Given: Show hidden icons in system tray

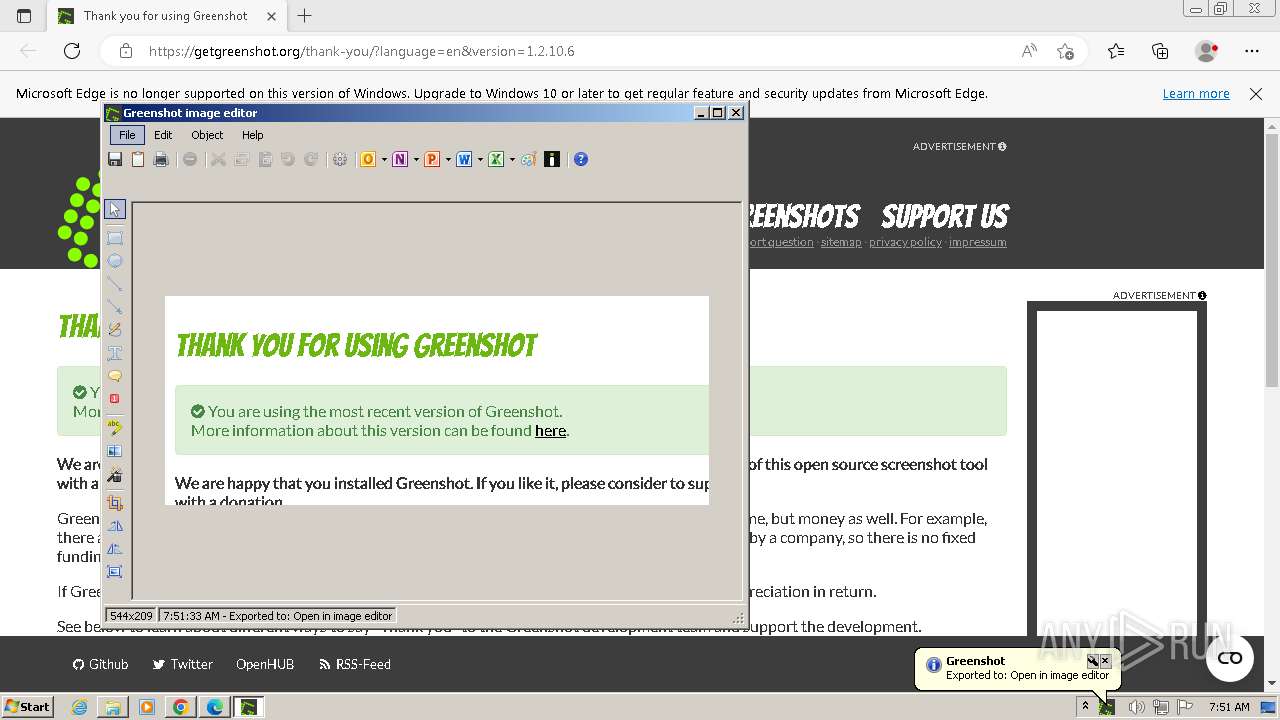Looking at the screenshot, I should click(1085, 706).
